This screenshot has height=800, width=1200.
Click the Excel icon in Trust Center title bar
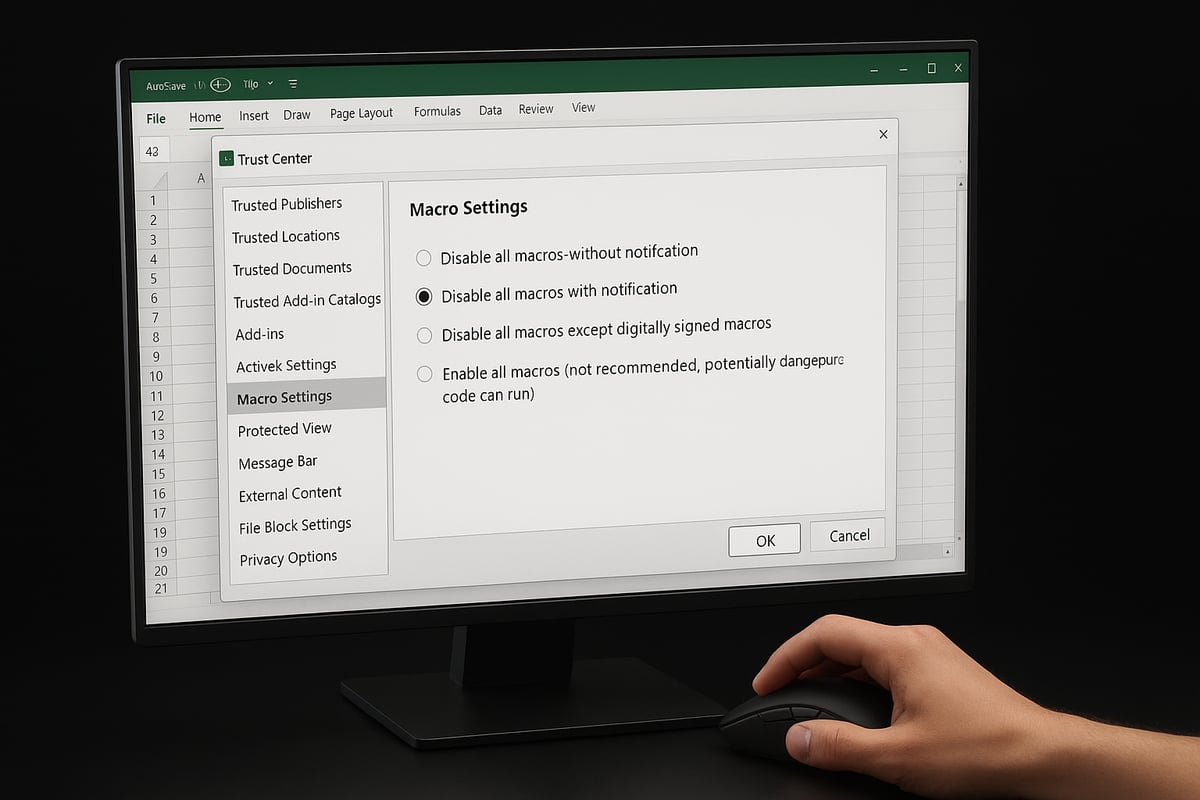[x=227, y=158]
